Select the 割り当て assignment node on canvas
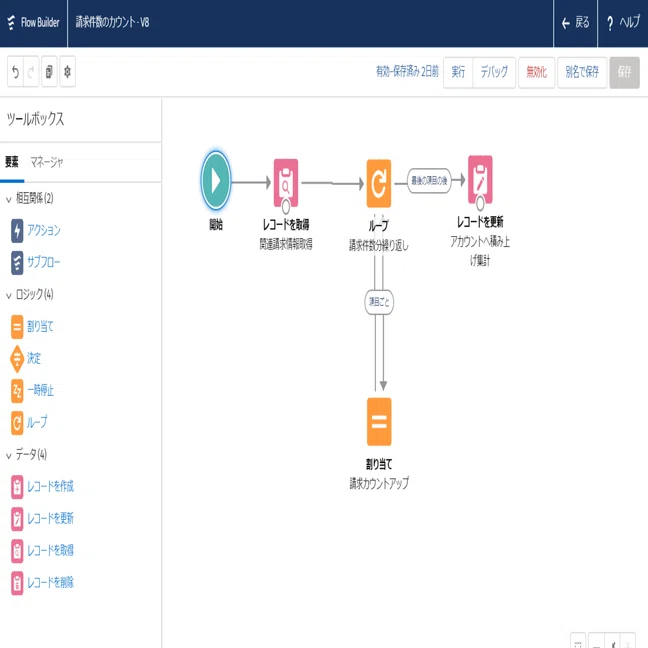Screen dimensions: 648x648 [379, 422]
